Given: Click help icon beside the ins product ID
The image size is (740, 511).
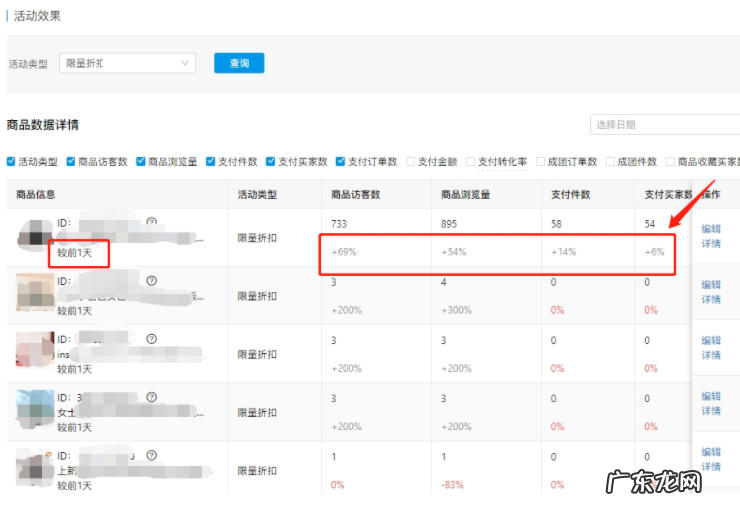Looking at the screenshot, I should click(151, 339).
